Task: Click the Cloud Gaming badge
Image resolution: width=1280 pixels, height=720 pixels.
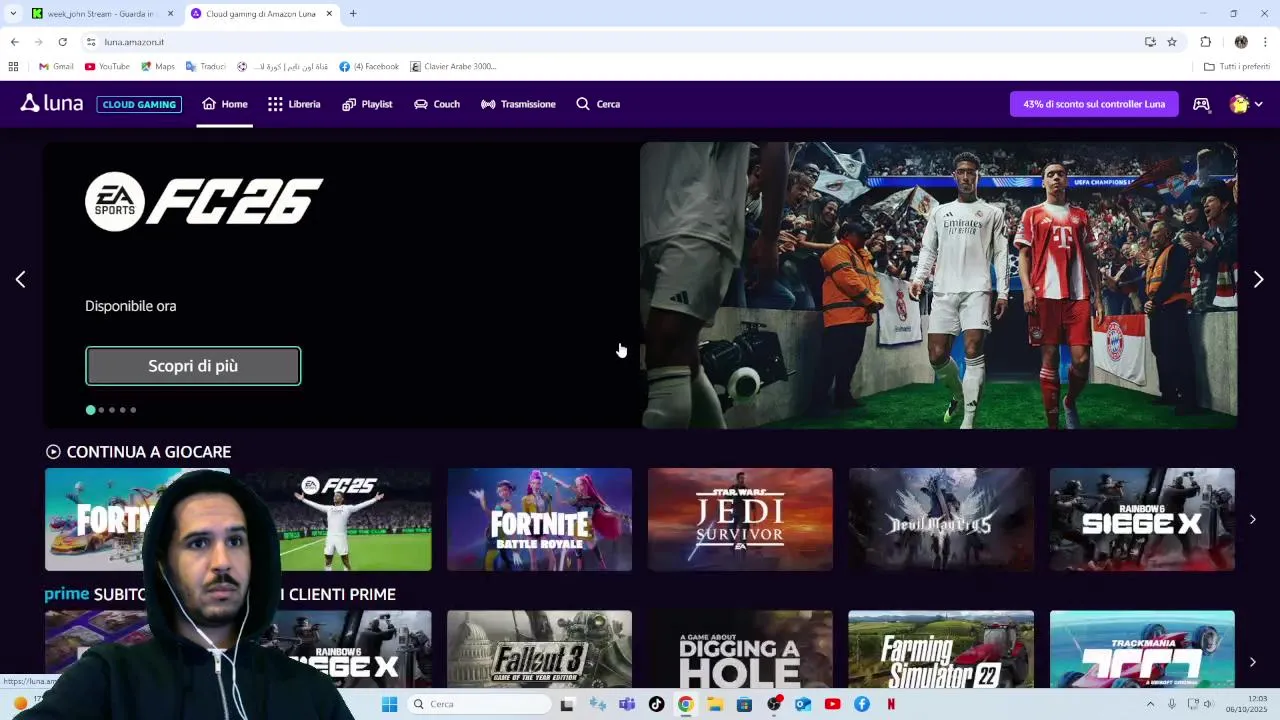Action: (x=139, y=104)
